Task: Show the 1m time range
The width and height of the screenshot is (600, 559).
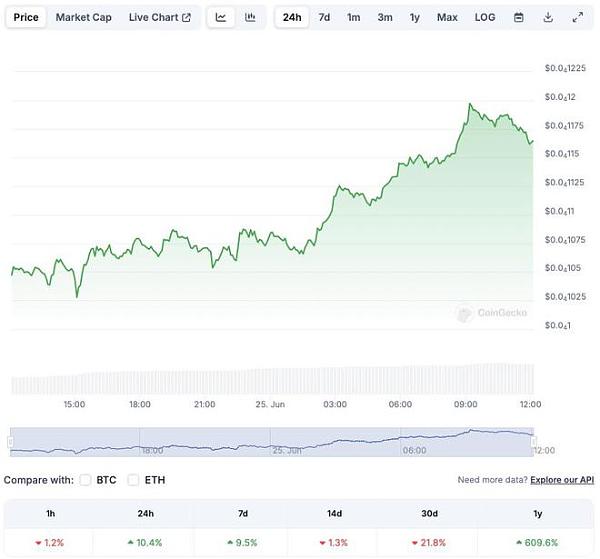Action: tap(354, 18)
